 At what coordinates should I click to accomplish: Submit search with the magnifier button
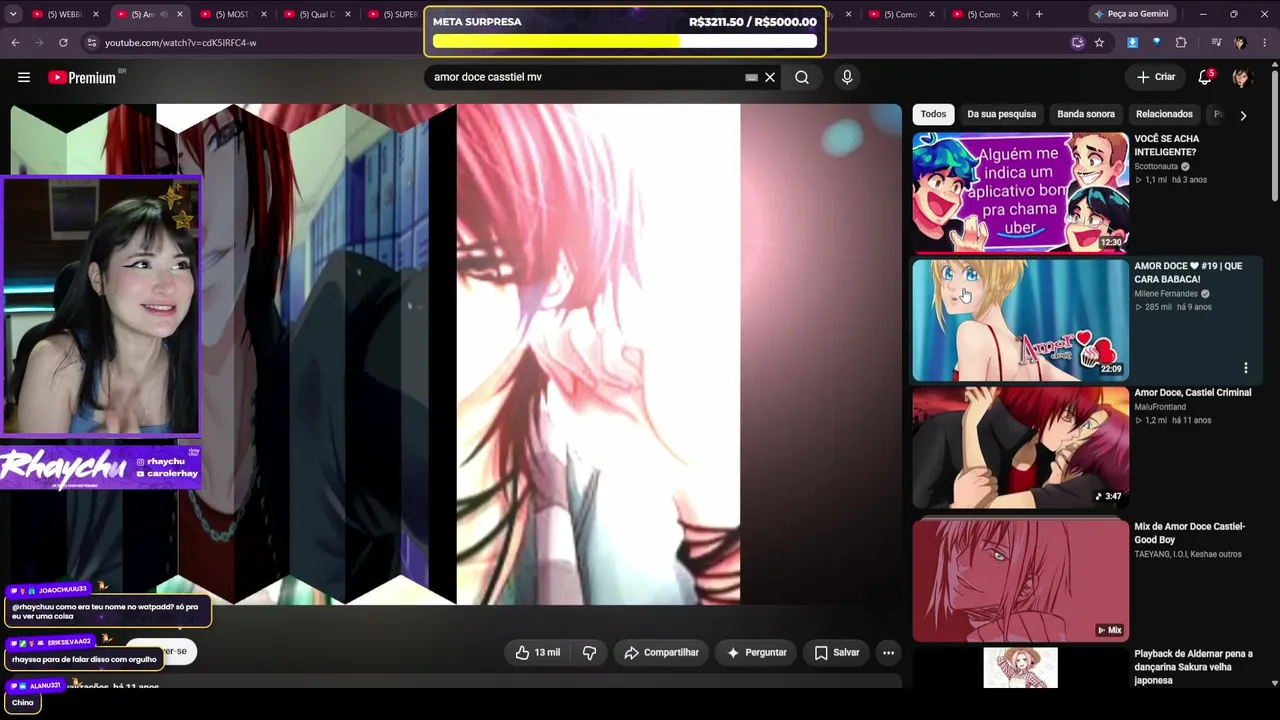[802, 77]
